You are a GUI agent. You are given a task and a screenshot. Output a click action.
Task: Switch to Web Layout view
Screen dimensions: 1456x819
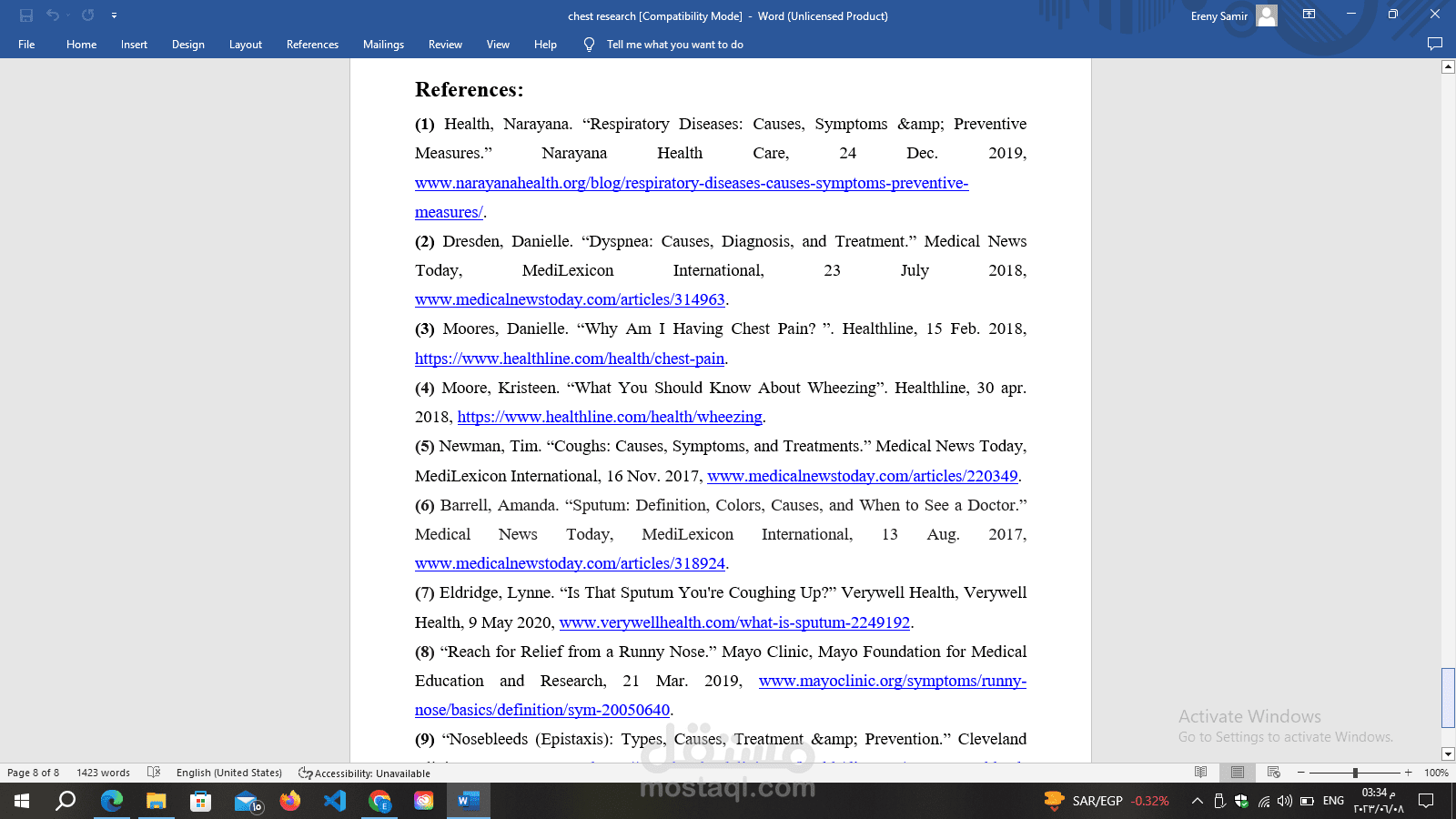(1274, 773)
